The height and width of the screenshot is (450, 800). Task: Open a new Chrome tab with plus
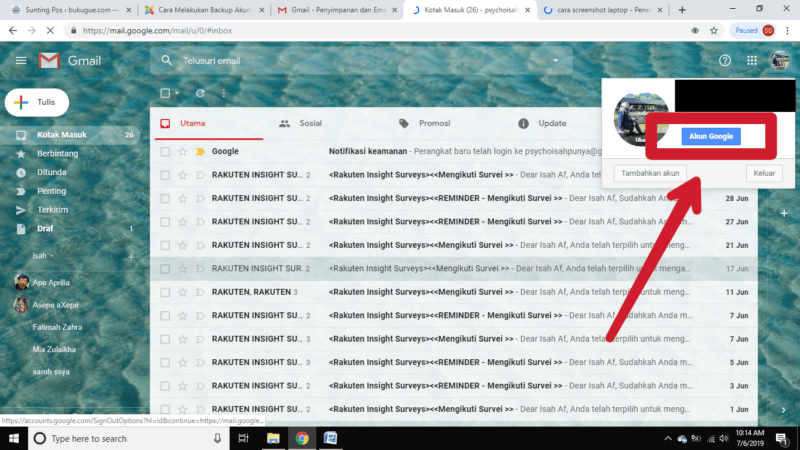tap(682, 10)
